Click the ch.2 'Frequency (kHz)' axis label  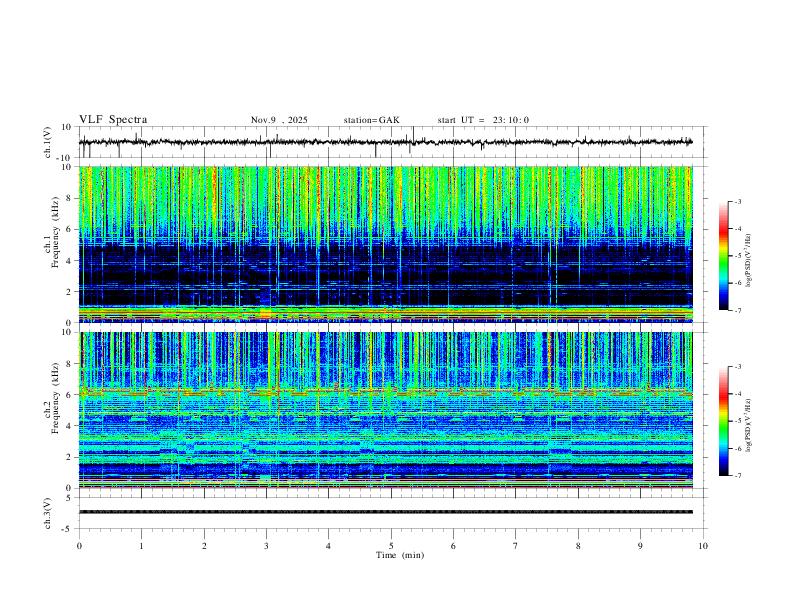(x=56, y=398)
